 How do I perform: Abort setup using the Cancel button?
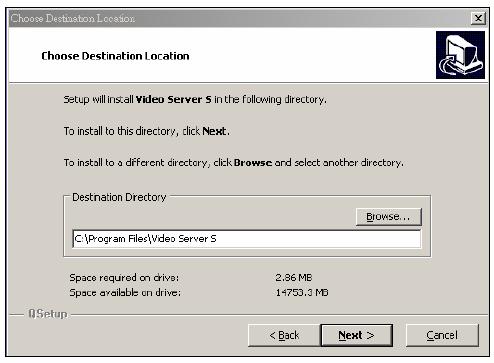442,335
